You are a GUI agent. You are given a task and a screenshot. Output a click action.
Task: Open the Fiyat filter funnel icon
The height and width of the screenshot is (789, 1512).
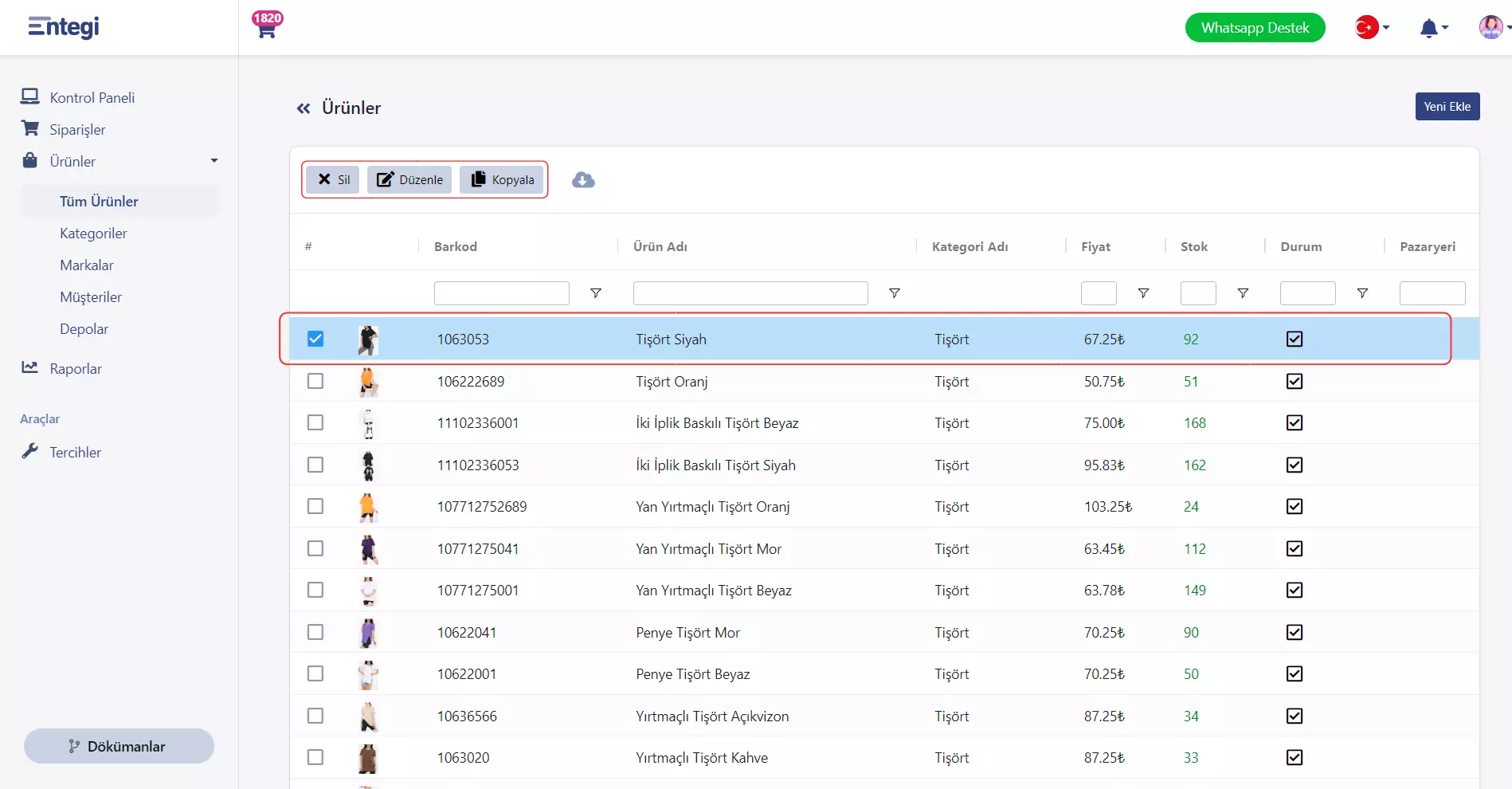click(x=1143, y=293)
